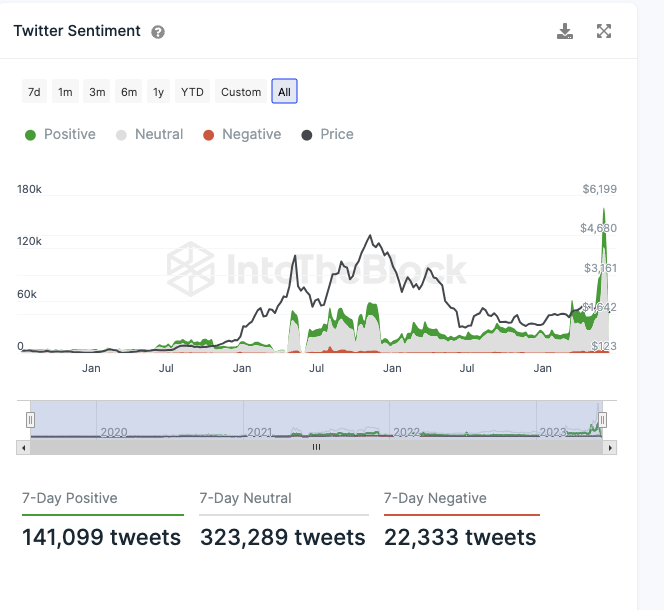
Task: Click the scrollbar right arrow
Action: (x=610, y=447)
